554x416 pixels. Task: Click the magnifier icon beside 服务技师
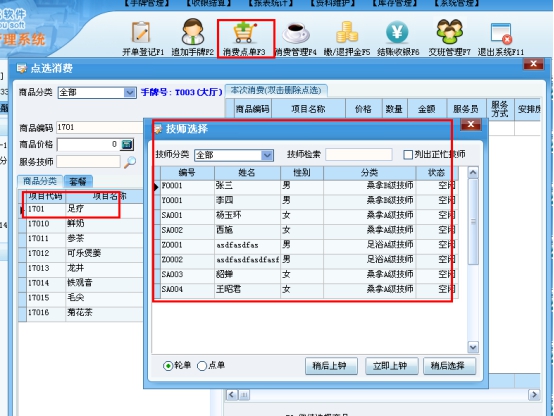(x=130, y=162)
